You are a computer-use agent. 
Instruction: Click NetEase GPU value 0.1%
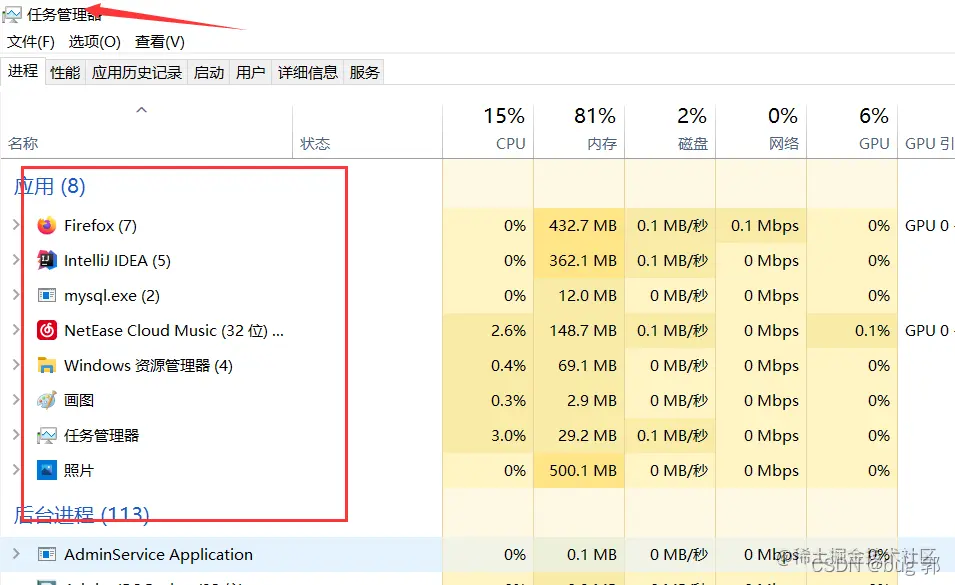pos(872,331)
